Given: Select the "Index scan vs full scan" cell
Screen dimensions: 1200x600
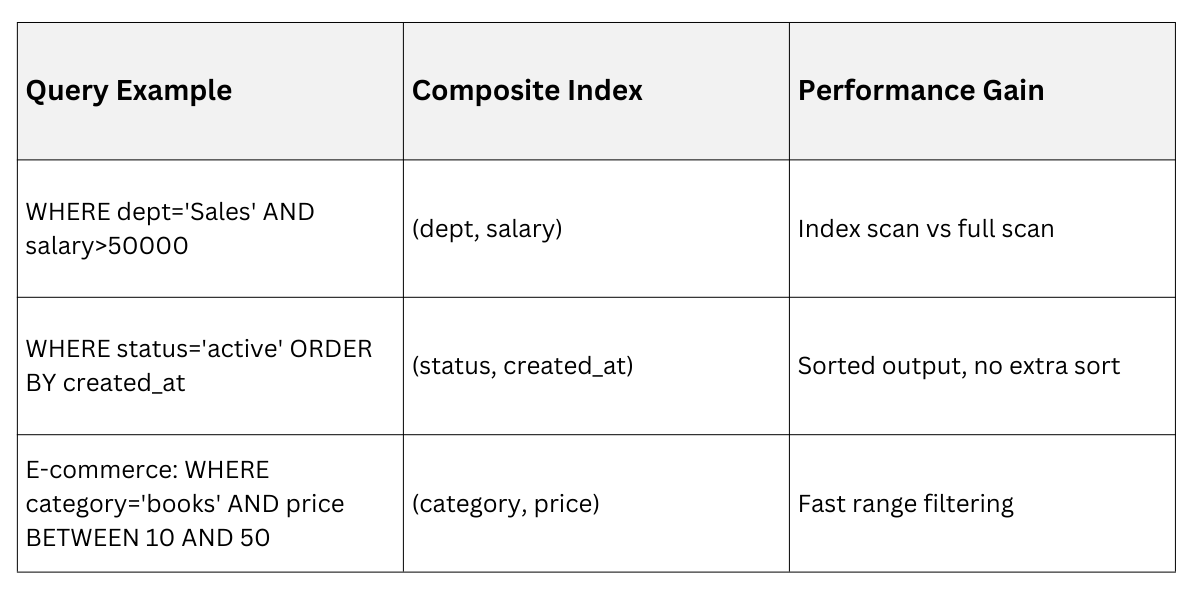Looking at the screenshot, I should click(x=925, y=229).
